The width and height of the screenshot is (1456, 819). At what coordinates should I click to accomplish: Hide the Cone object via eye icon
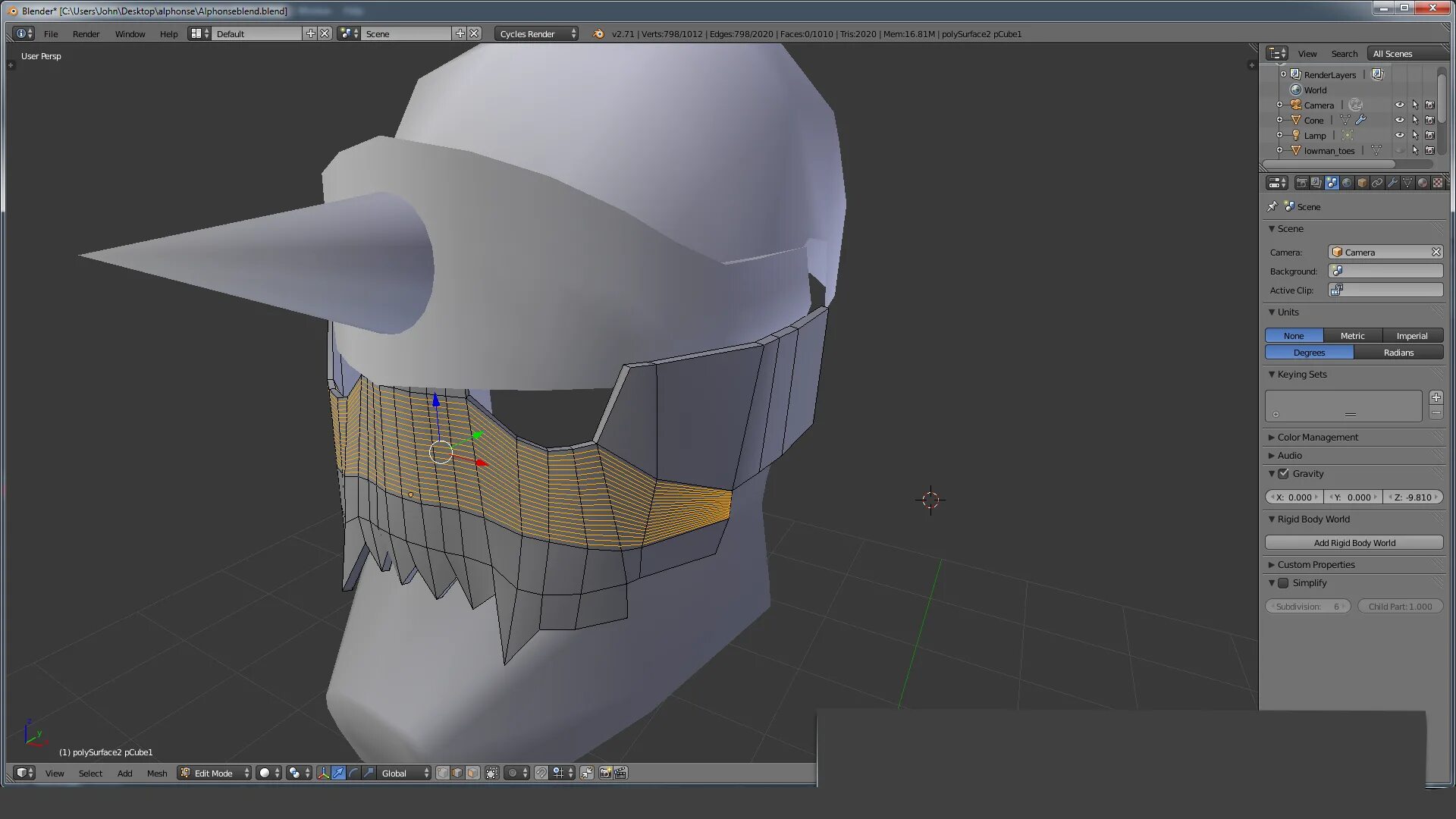(1399, 120)
